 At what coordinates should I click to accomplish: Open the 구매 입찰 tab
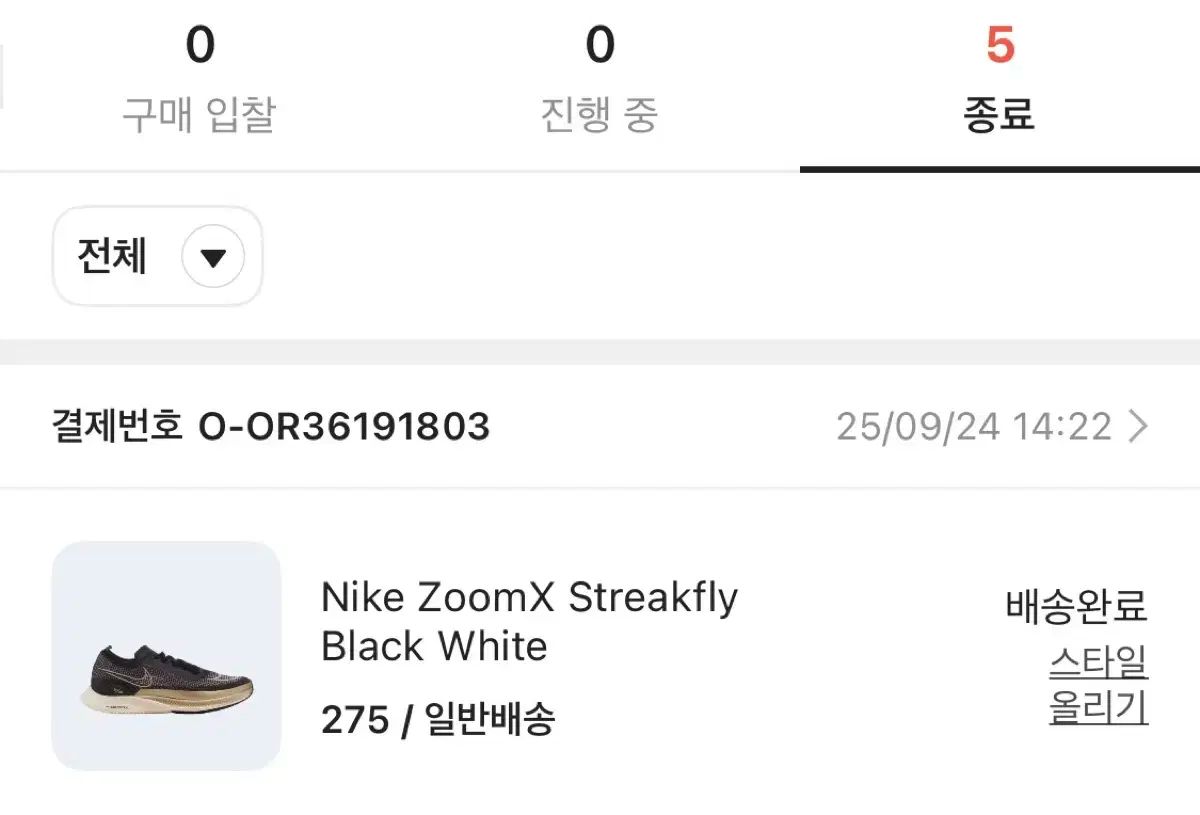coord(199,115)
